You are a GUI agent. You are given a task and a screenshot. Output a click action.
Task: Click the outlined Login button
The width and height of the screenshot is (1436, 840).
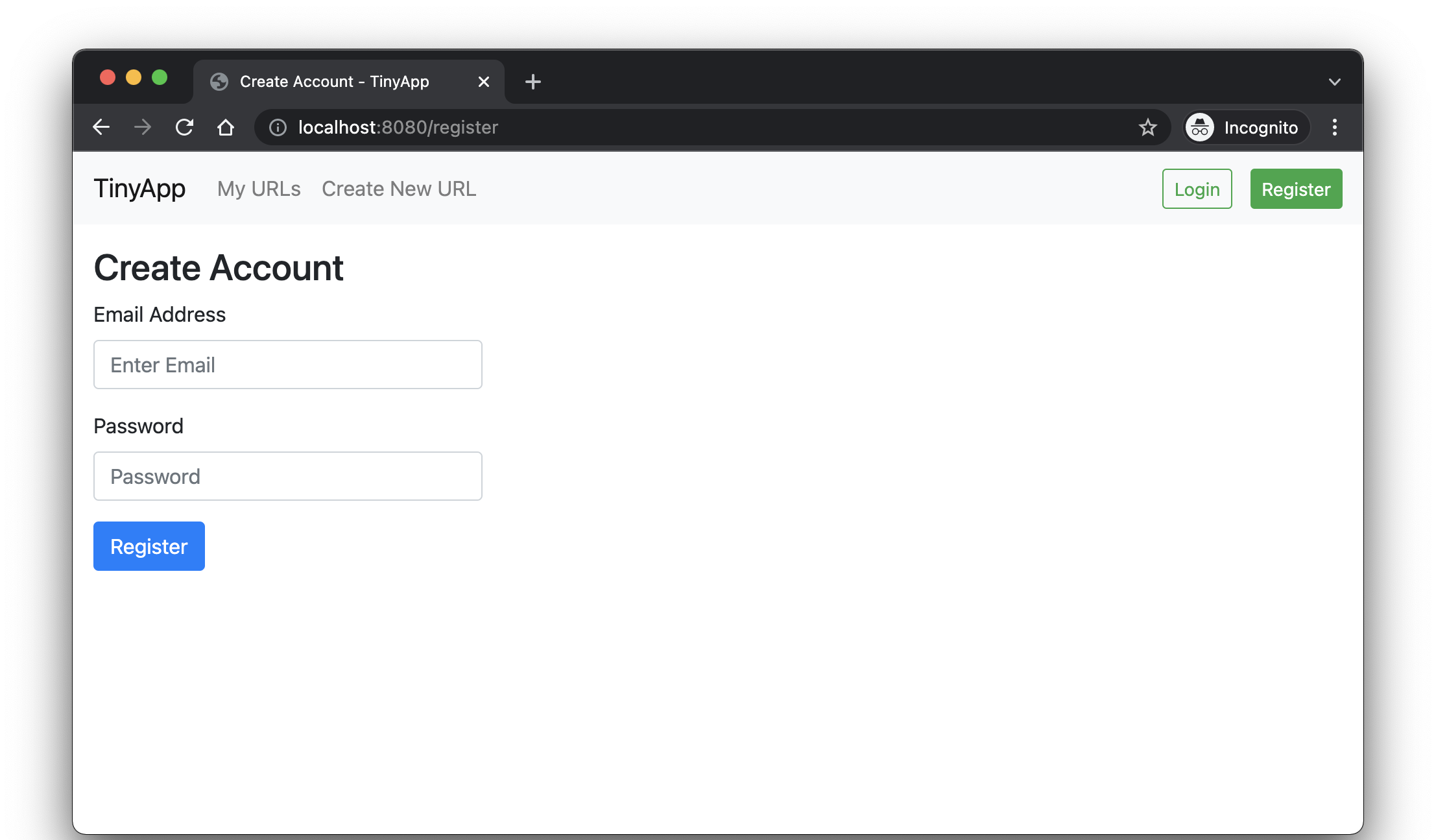pos(1197,189)
